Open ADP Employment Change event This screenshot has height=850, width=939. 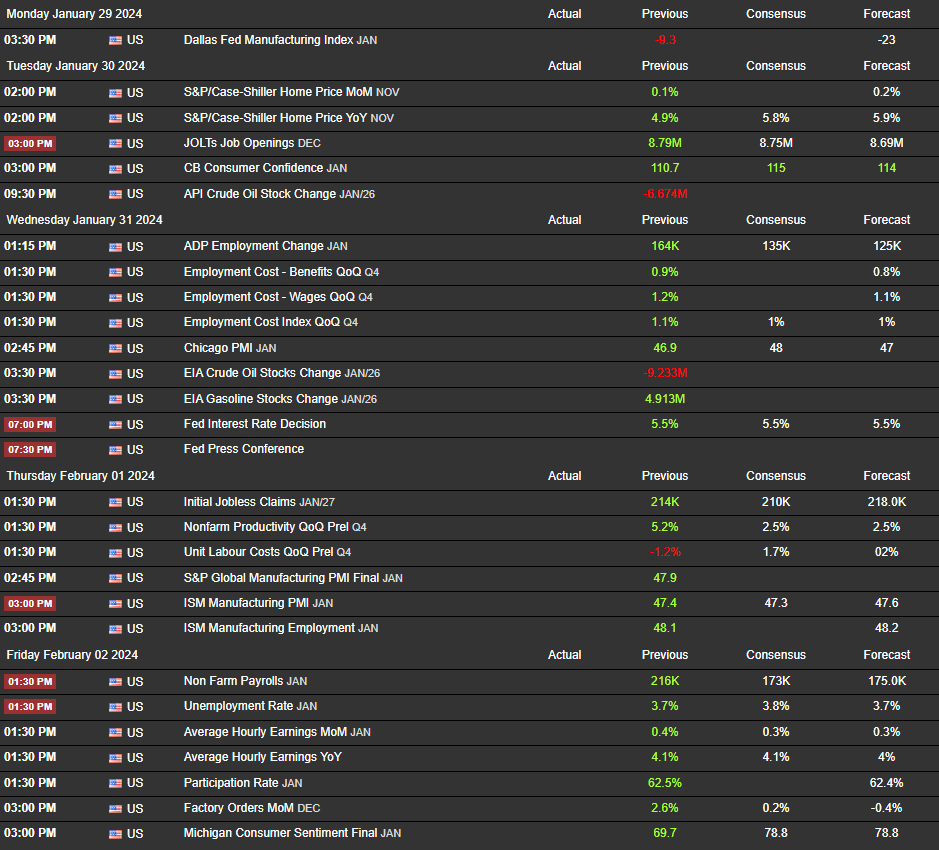tap(265, 246)
